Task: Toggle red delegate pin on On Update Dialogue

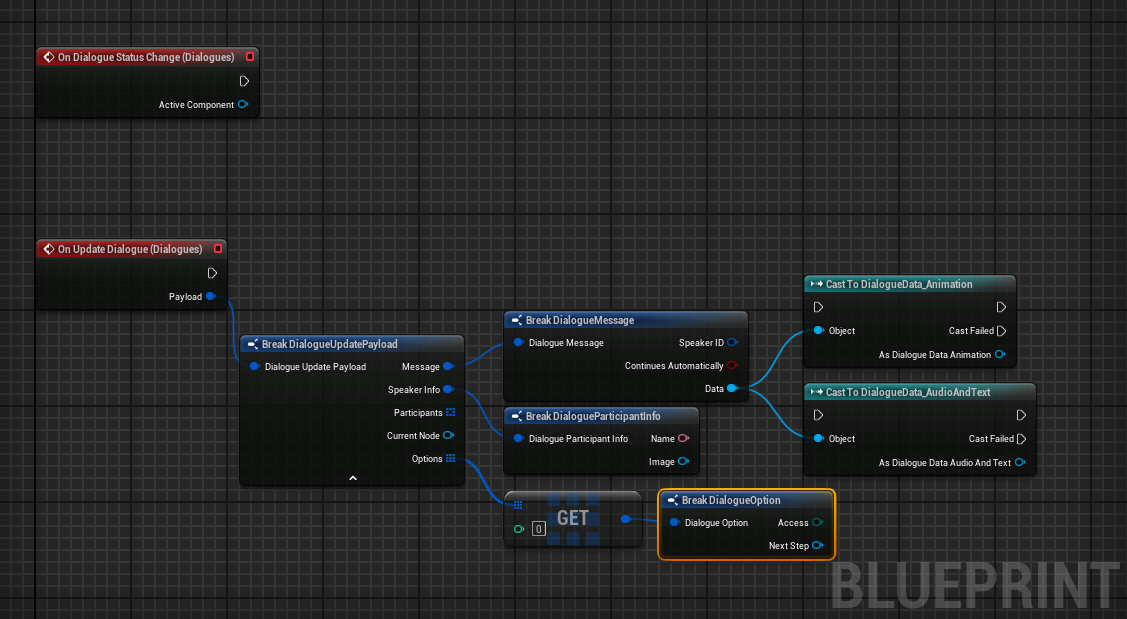Action: point(217,249)
